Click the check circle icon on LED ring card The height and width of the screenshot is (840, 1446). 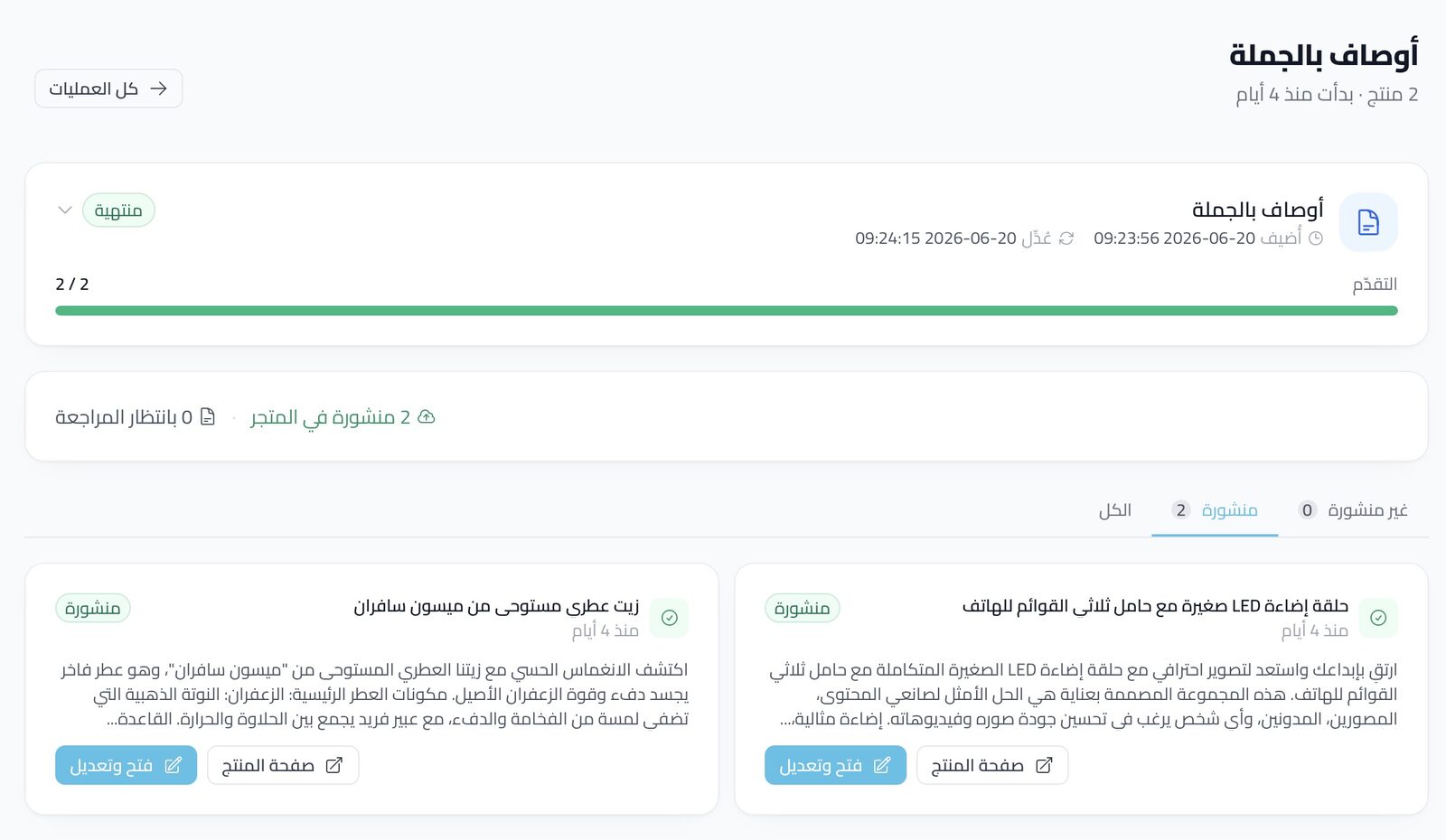pyautogui.click(x=1378, y=618)
